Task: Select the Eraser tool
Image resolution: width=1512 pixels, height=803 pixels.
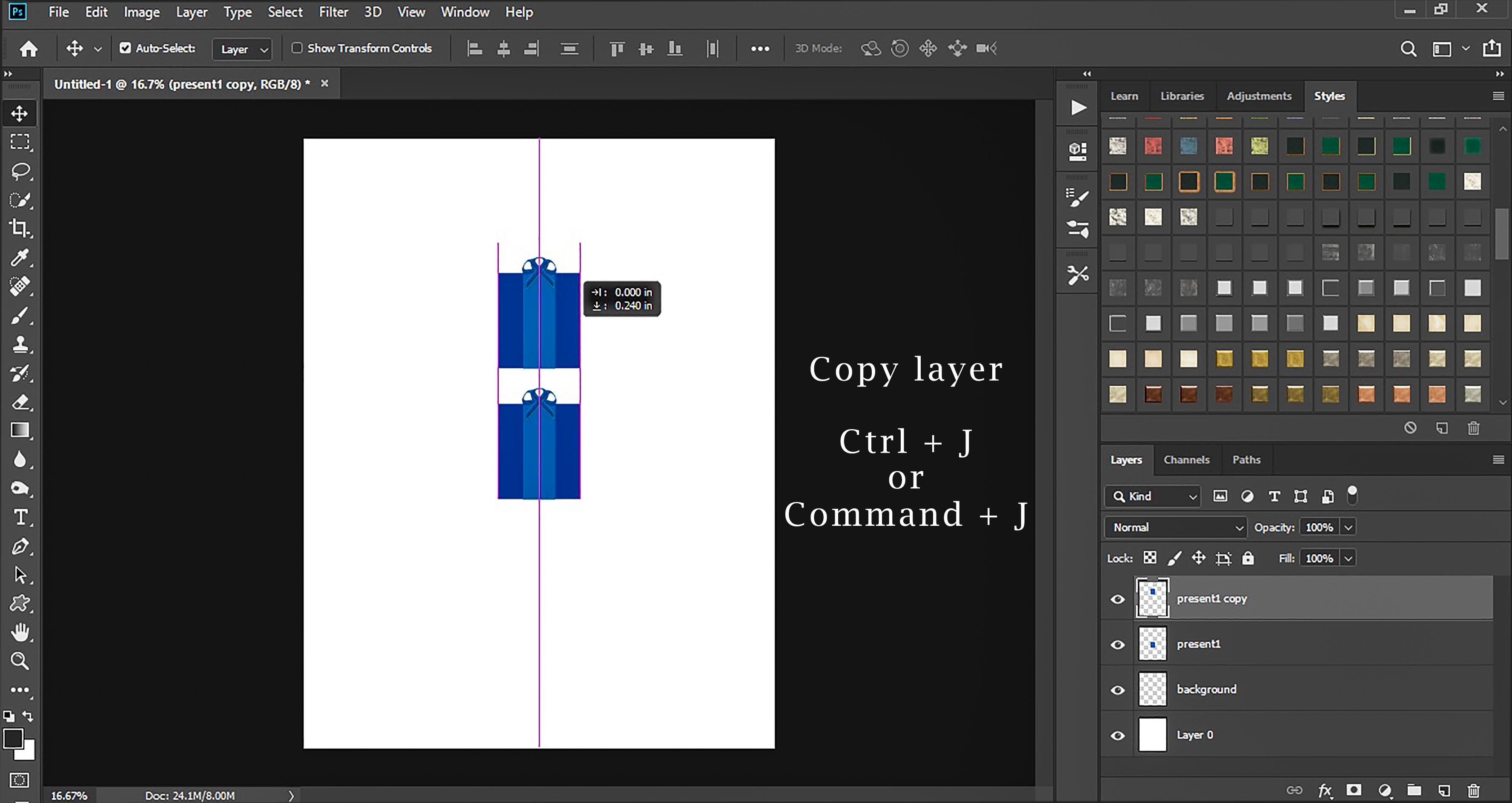Action: pyautogui.click(x=20, y=402)
